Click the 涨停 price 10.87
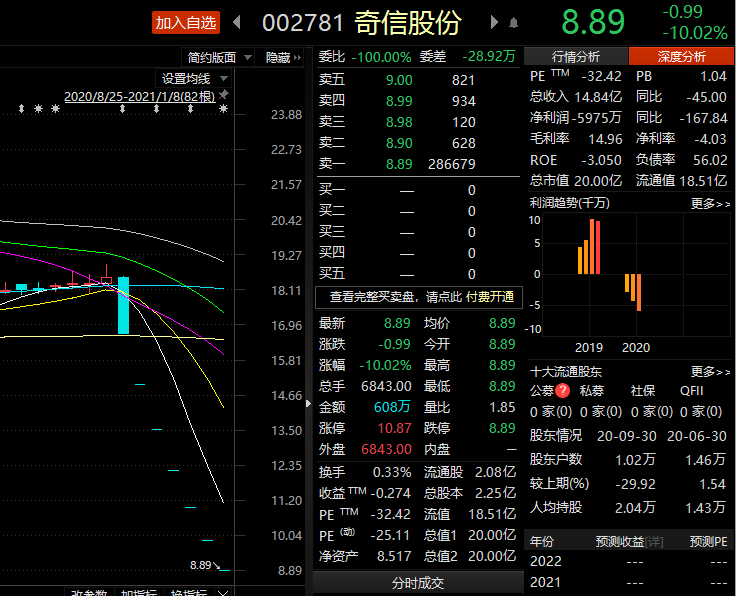 (394, 428)
